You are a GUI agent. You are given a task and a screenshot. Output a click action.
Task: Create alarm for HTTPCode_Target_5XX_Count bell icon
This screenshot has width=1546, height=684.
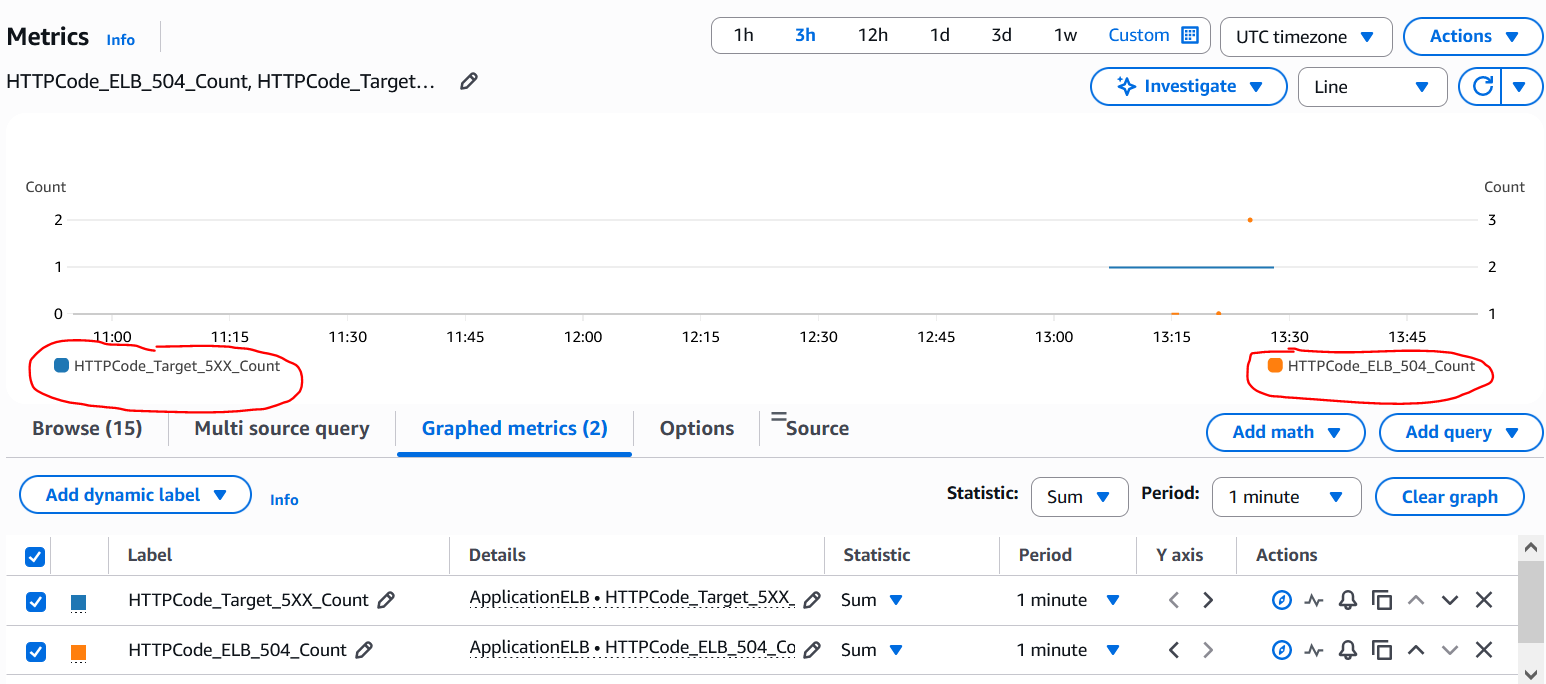coord(1348,600)
